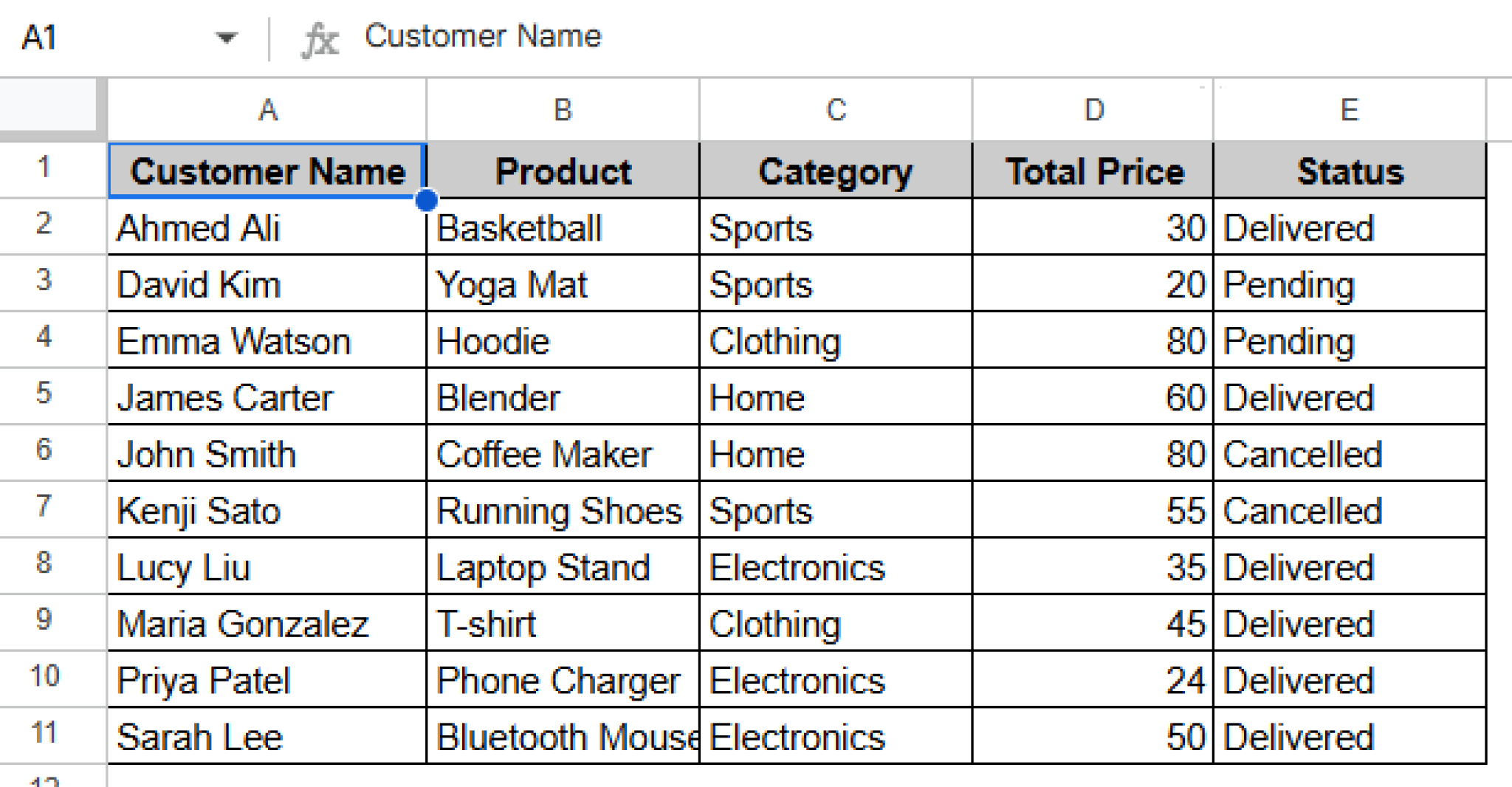The width and height of the screenshot is (1512, 787).
Task: Select column B header
Action: click(562, 109)
